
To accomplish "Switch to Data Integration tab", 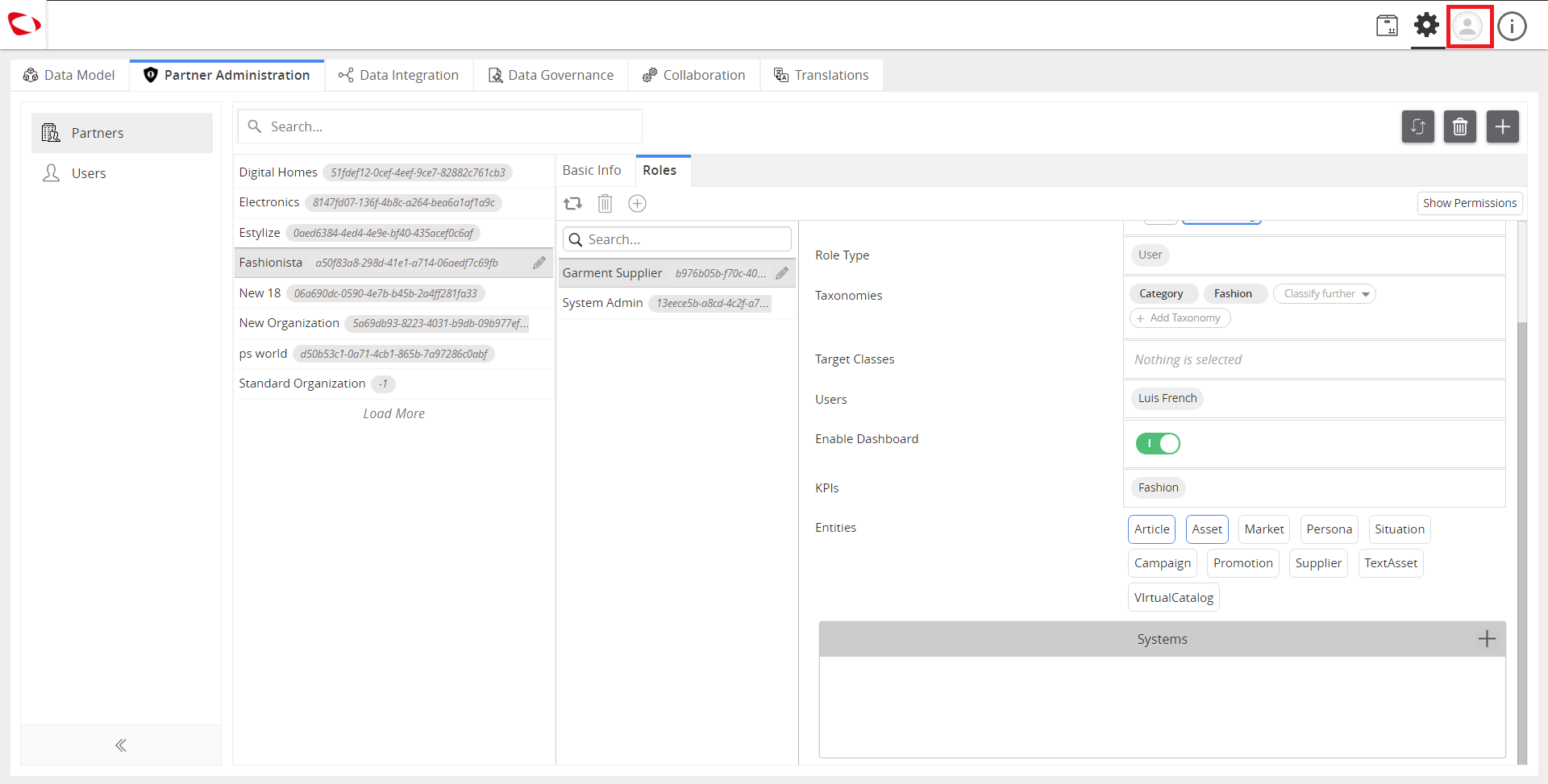I will coord(399,75).
